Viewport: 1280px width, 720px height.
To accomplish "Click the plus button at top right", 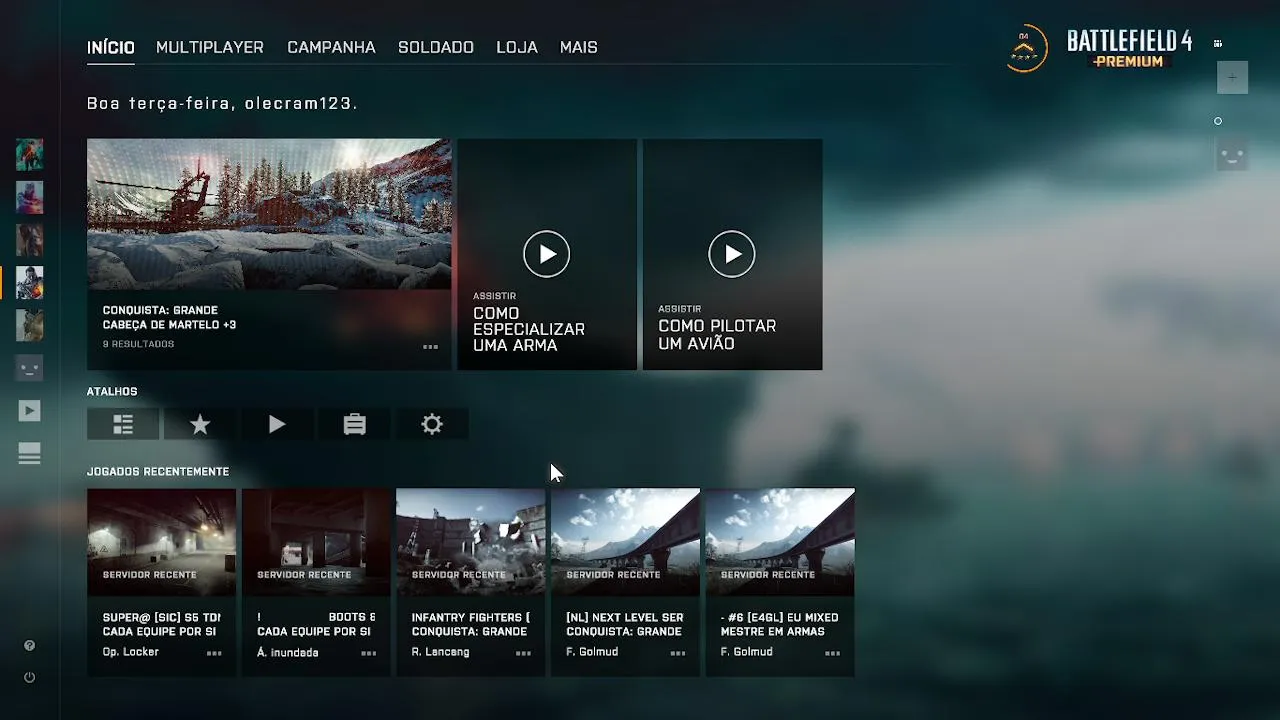I will tap(1232, 77).
